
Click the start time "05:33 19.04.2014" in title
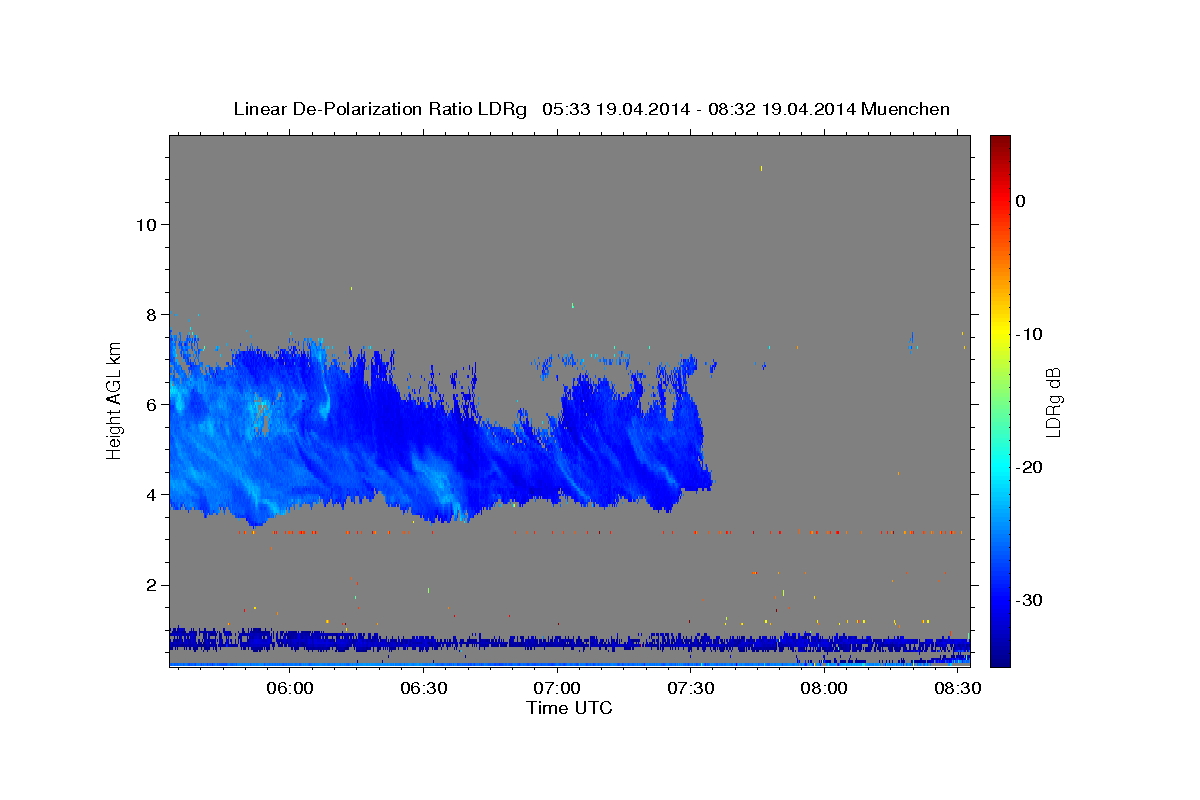615,109
